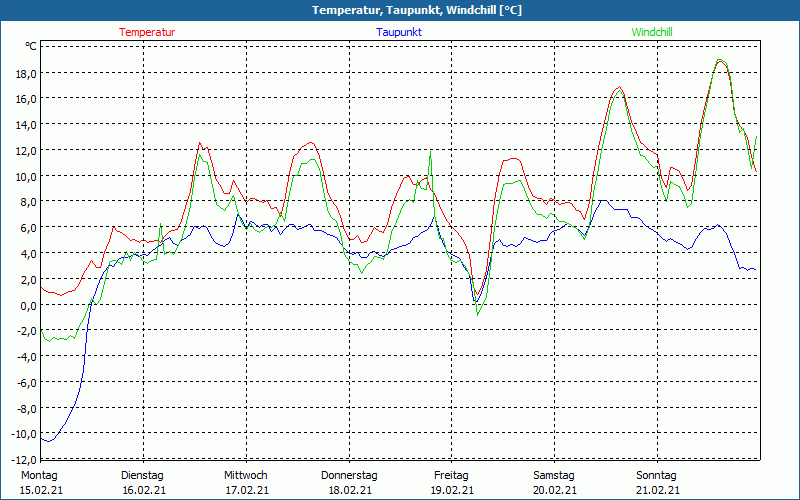Select the Sonntag day label
This screenshot has height=500, width=800.
pyautogui.click(x=656, y=475)
